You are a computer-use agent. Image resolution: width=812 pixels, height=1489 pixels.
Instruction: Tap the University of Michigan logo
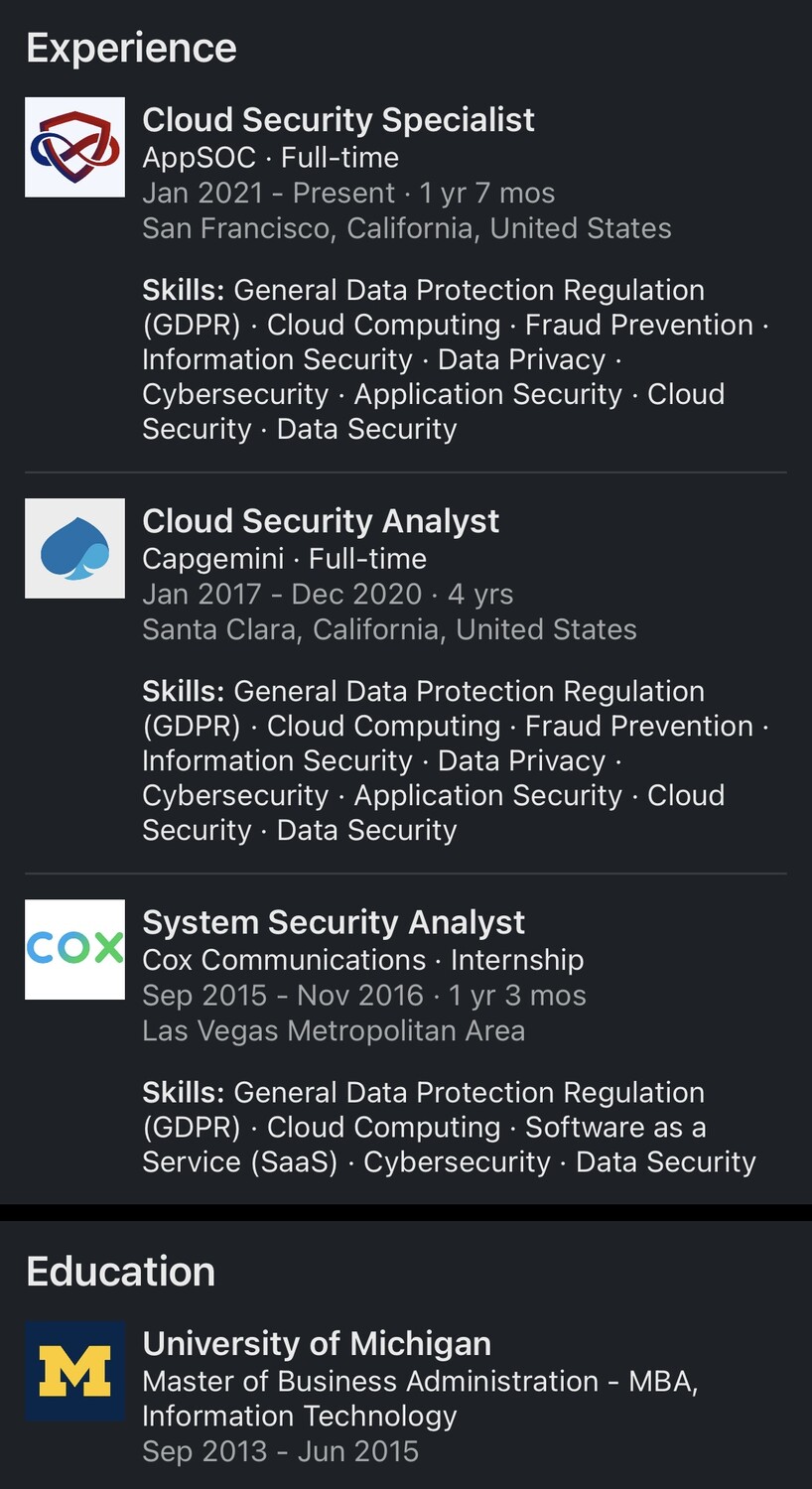(74, 1370)
